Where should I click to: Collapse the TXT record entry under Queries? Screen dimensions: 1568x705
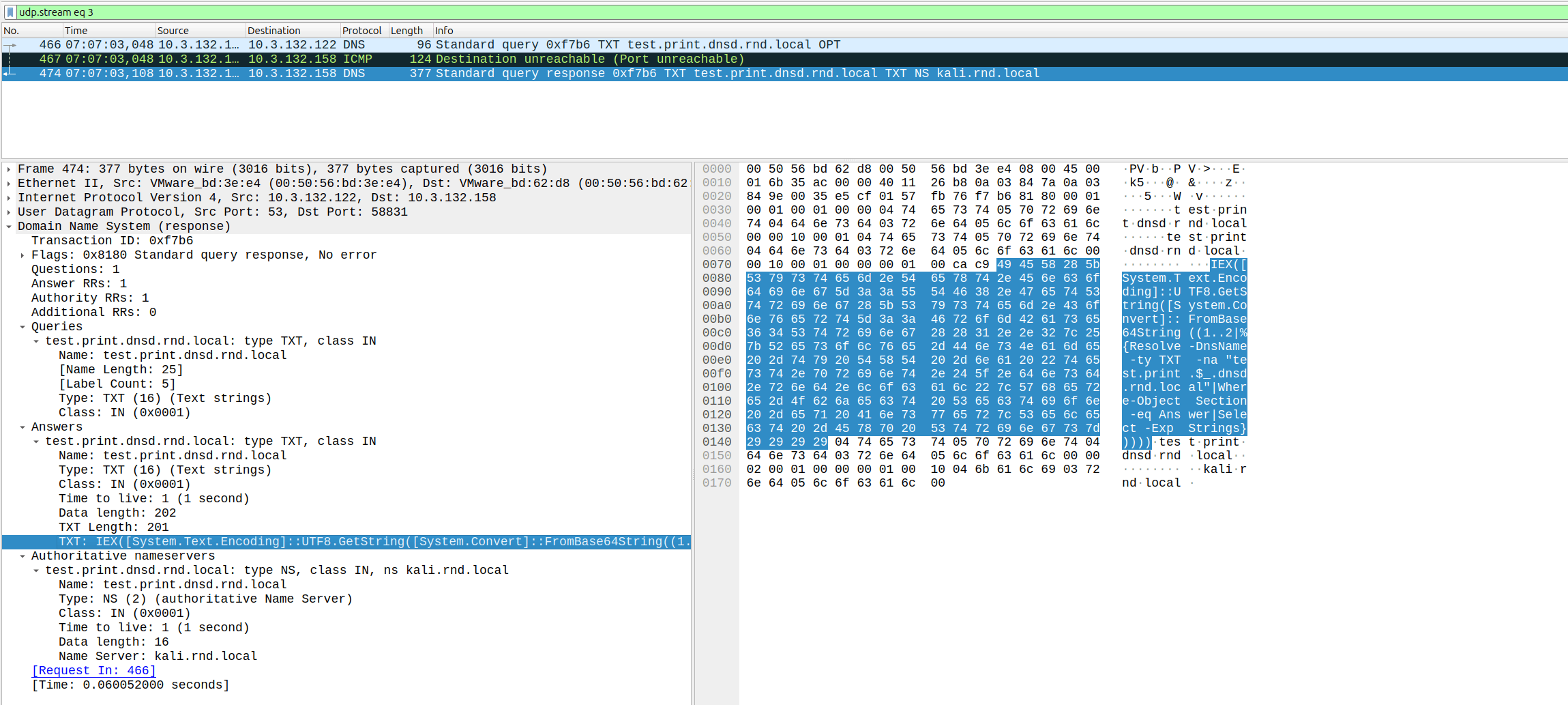point(36,341)
